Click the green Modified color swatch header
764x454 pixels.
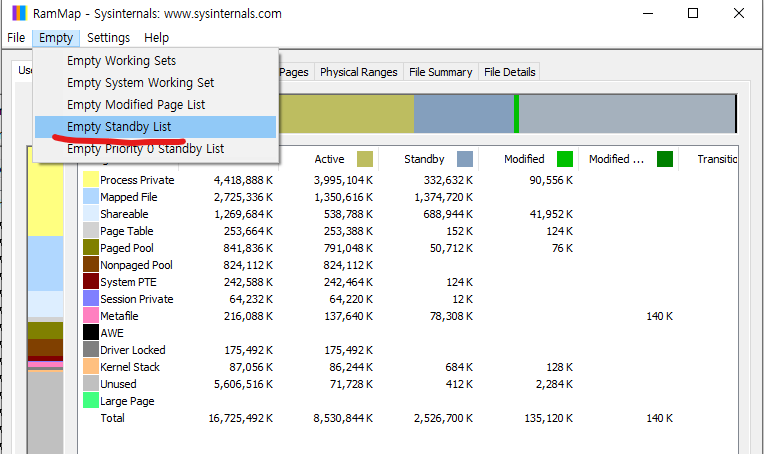click(565, 159)
